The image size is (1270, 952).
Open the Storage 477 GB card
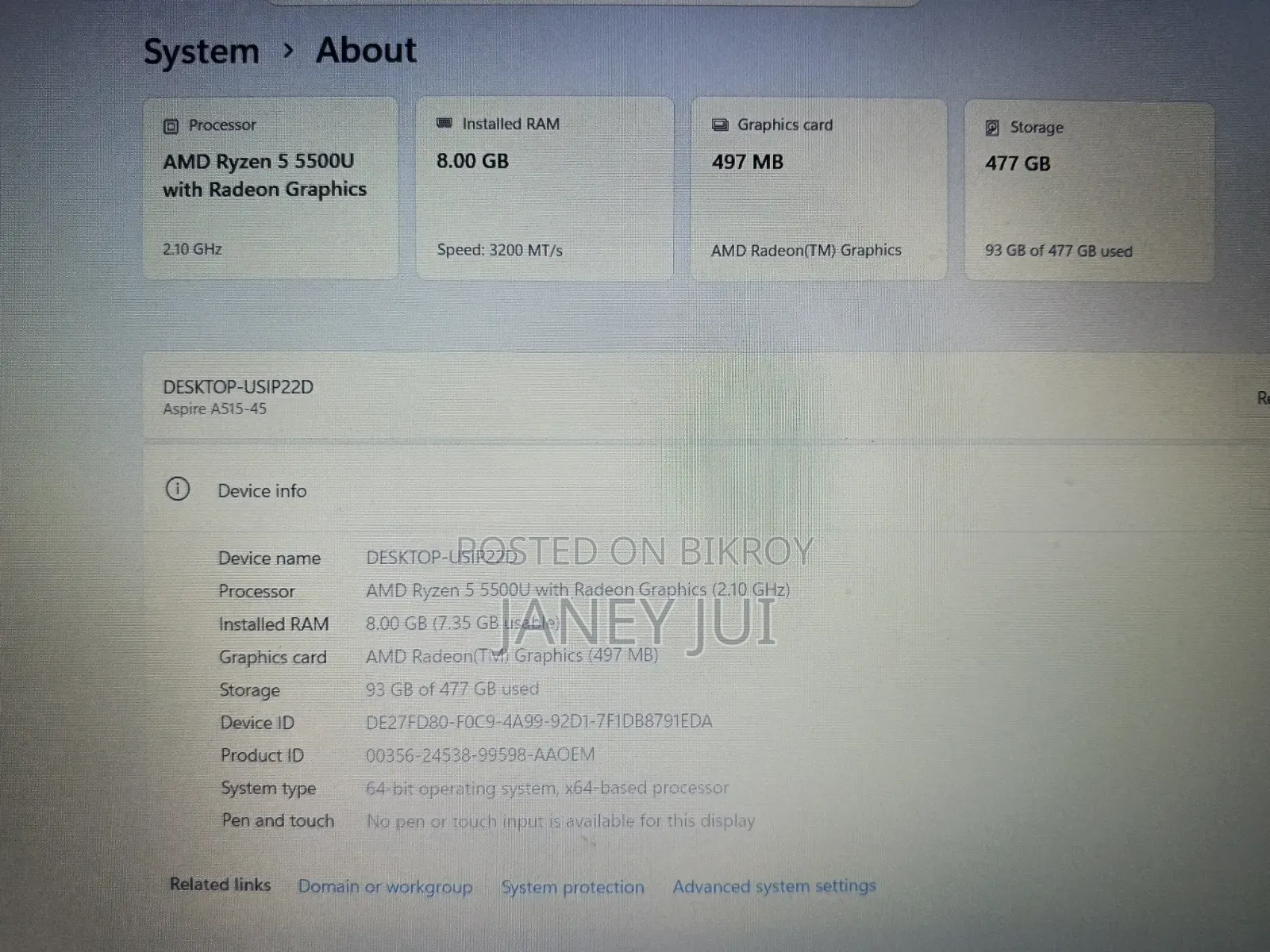coord(1089,191)
